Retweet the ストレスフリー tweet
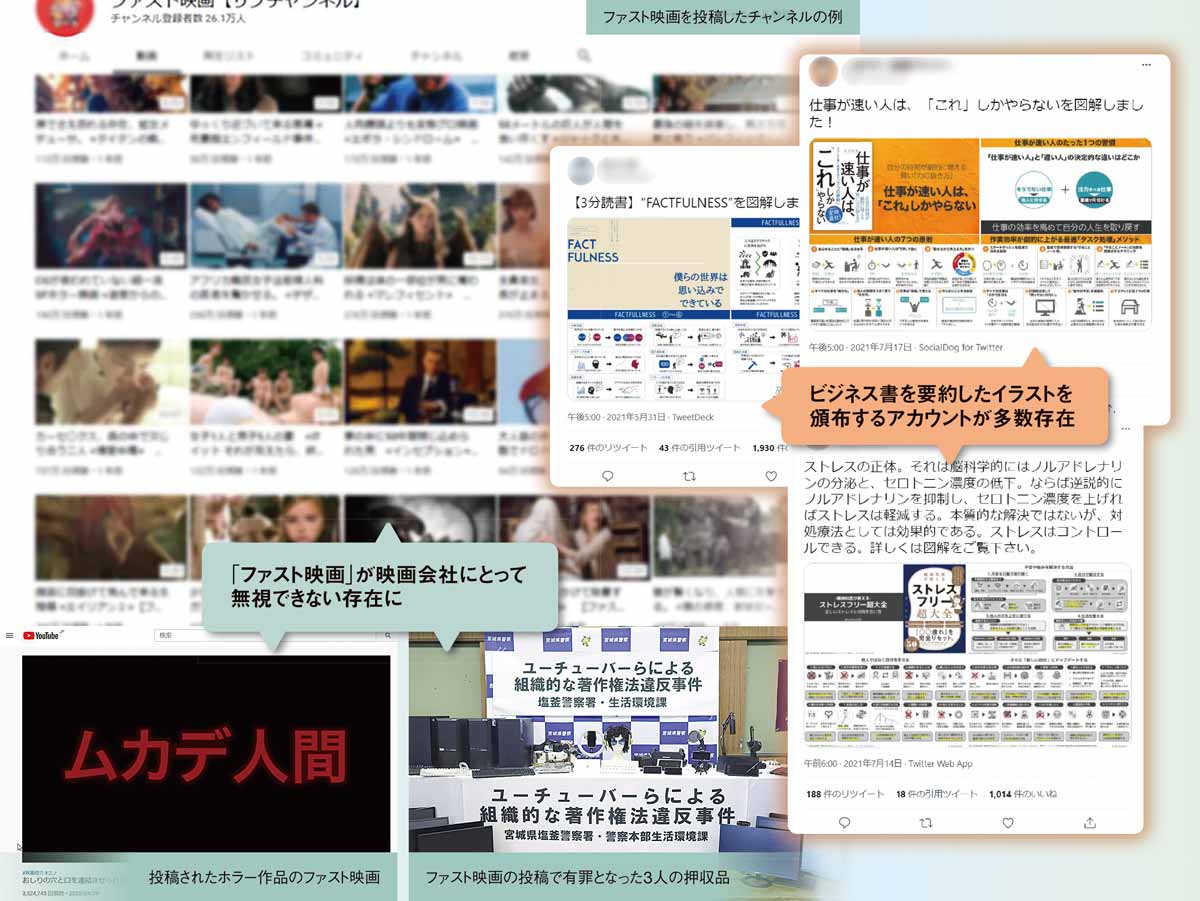Screen dimensions: 1200x901 pos(925,822)
